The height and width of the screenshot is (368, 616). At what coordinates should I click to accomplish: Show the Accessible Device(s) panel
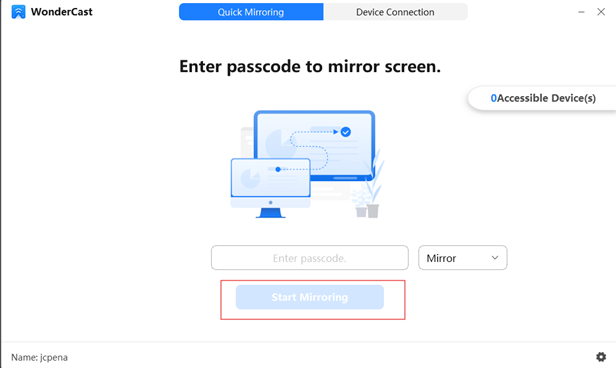(542, 98)
